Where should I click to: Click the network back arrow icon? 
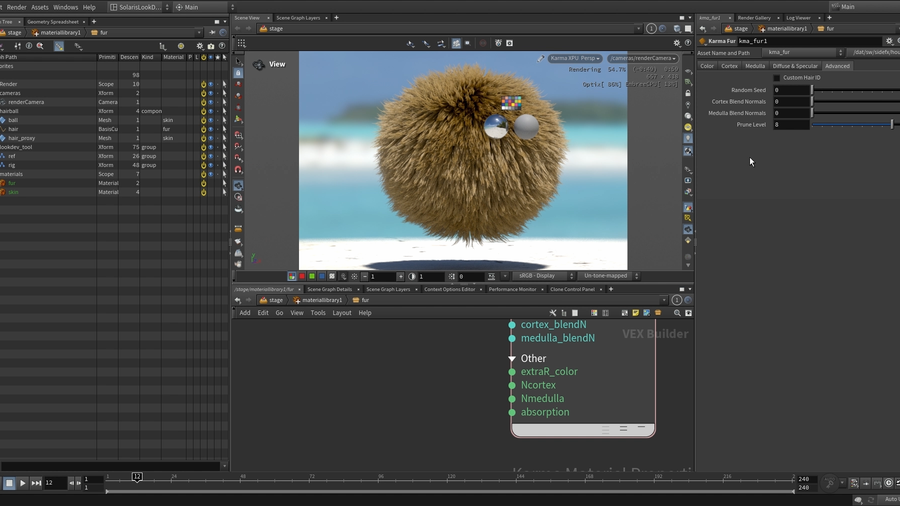(x=238, y=300)
